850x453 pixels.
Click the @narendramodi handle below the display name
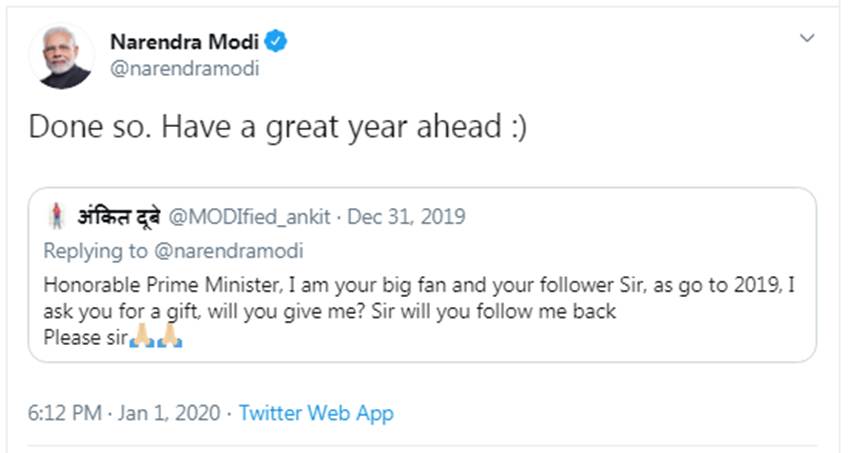(184, 69)
